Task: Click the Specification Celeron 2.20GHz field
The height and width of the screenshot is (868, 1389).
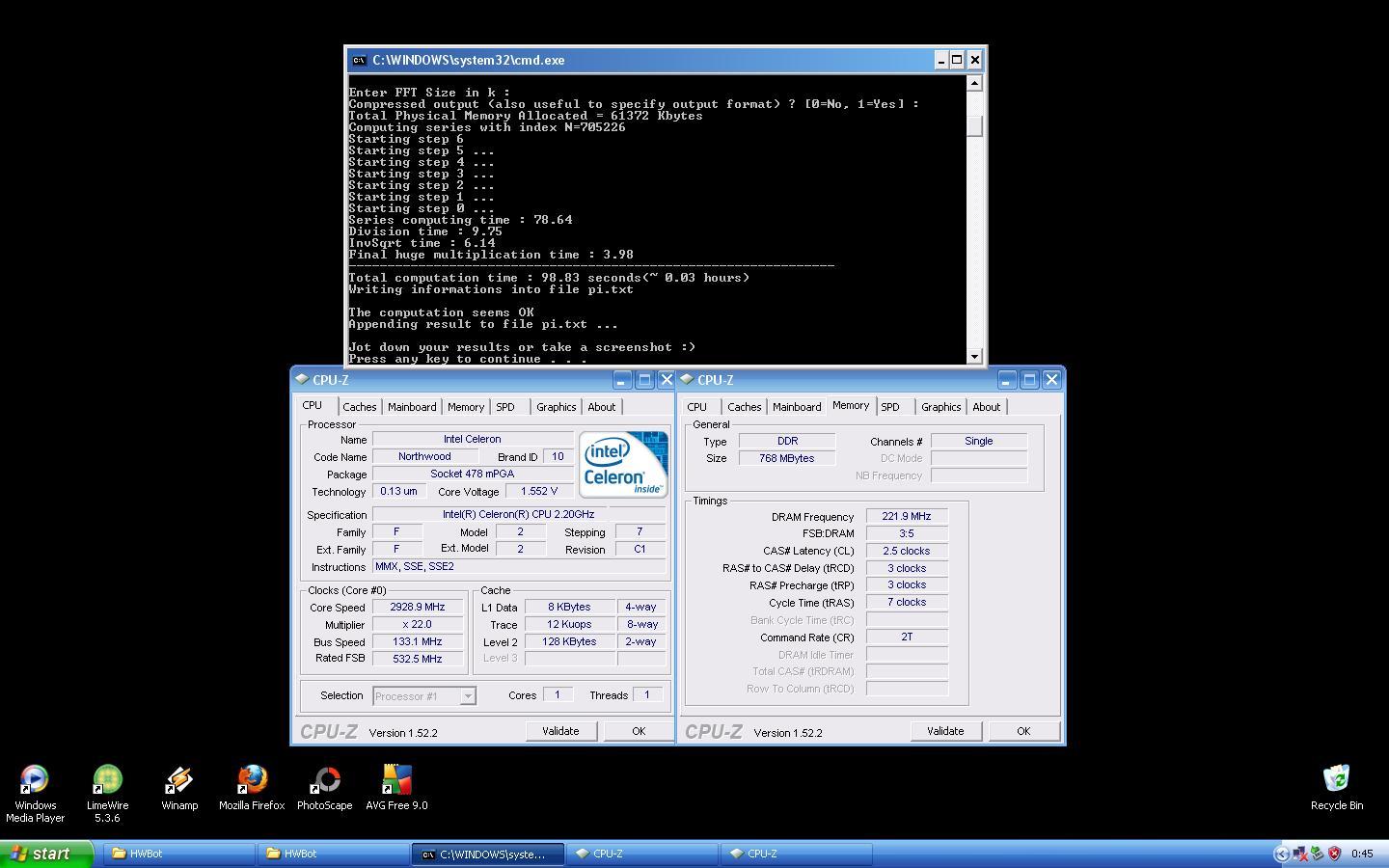Action: tap(519, 515)
